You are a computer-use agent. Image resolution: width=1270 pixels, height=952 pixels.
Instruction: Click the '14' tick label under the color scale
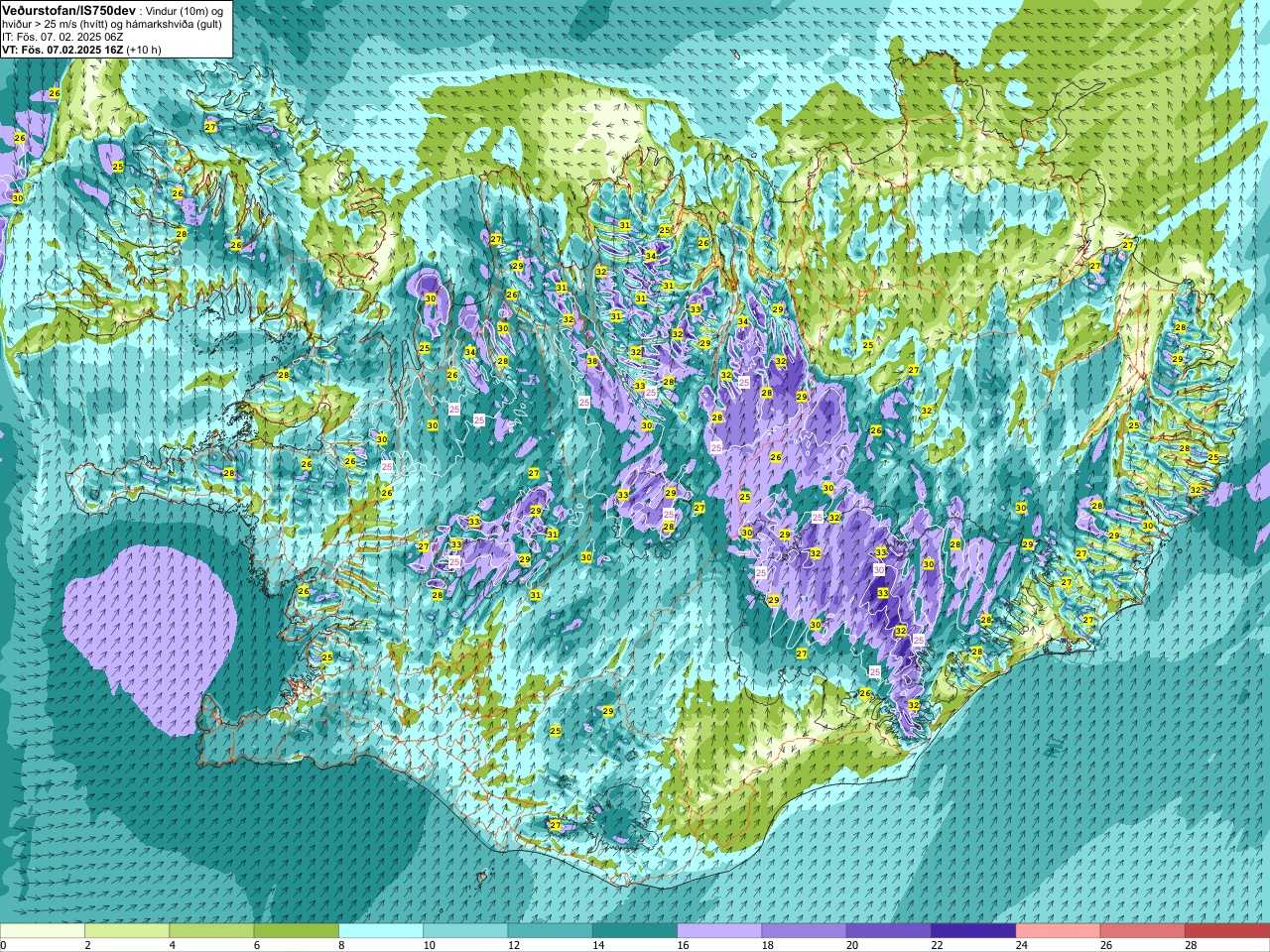click(599, 945)
